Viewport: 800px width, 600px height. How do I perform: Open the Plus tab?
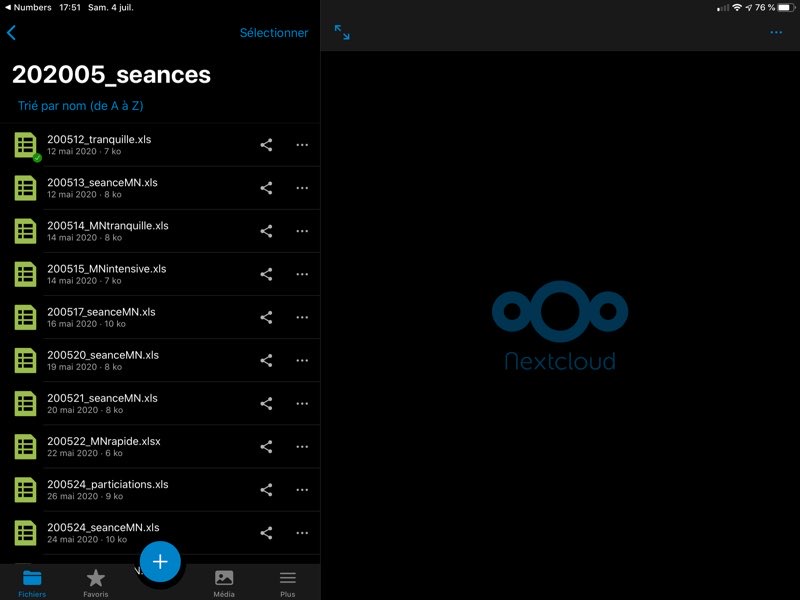[288, 582]
